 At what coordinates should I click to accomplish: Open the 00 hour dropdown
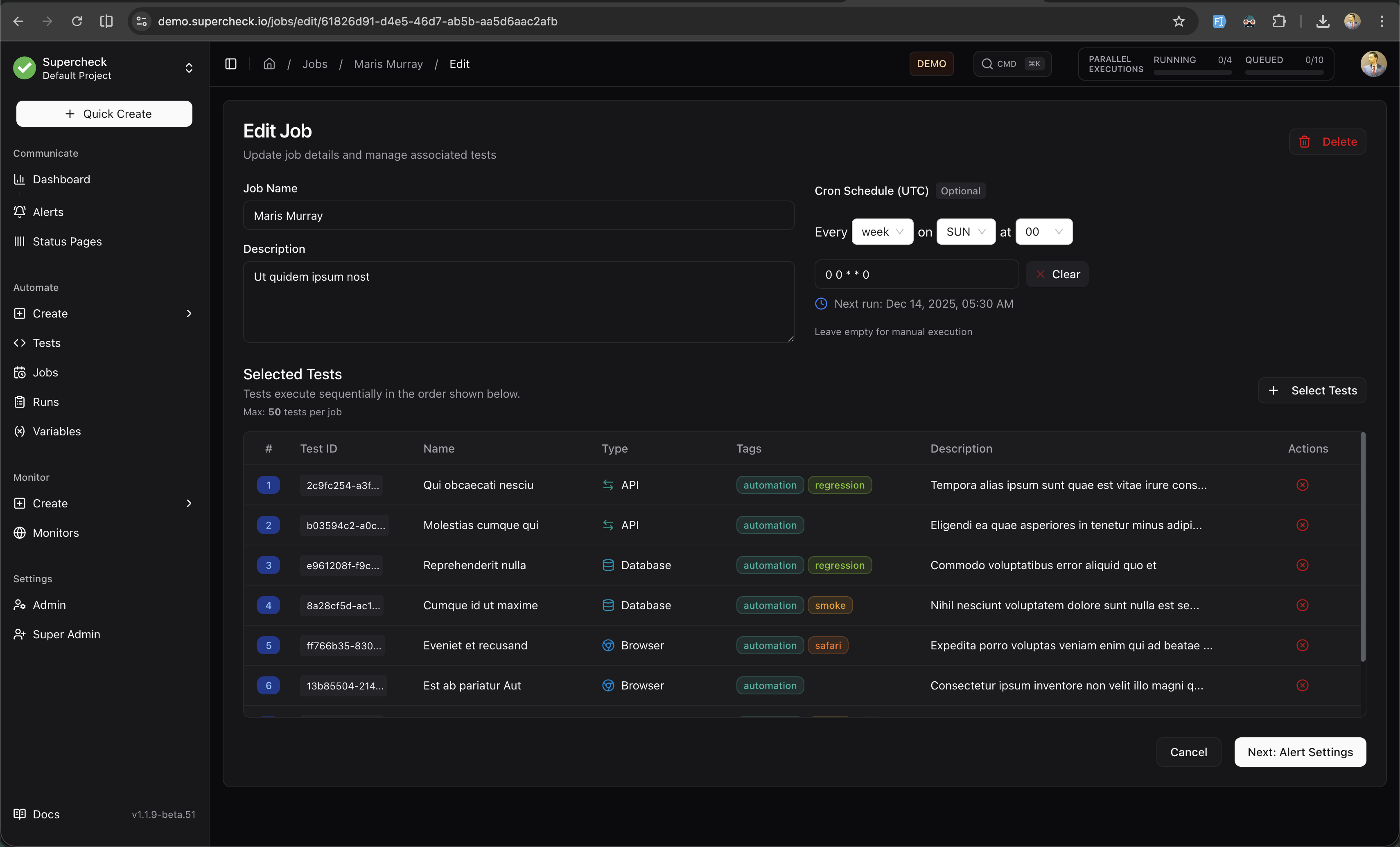[x=1043, y=232]
